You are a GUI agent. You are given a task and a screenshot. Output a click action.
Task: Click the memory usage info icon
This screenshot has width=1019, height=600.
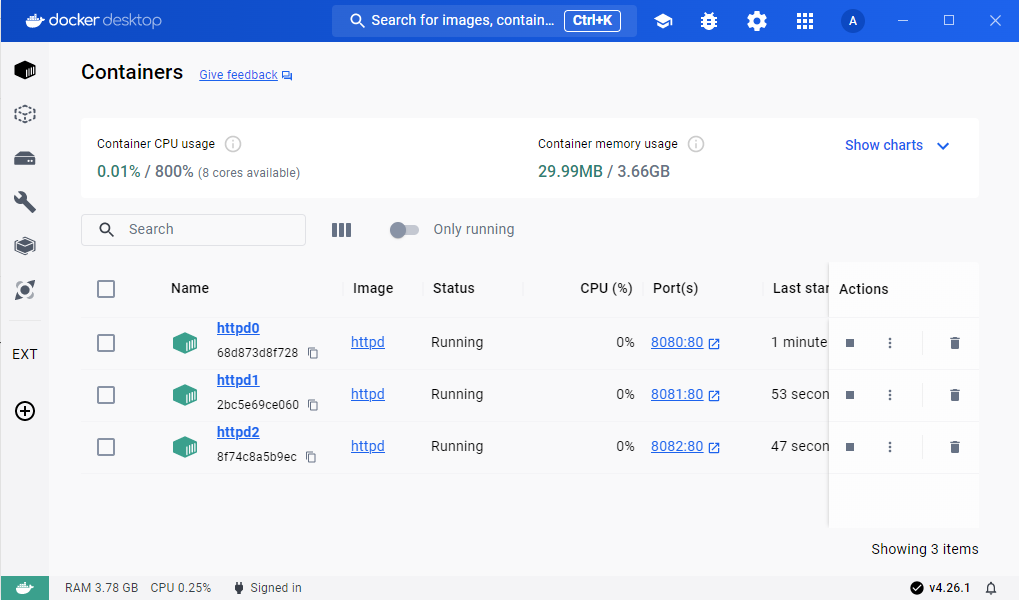point(695,144)
